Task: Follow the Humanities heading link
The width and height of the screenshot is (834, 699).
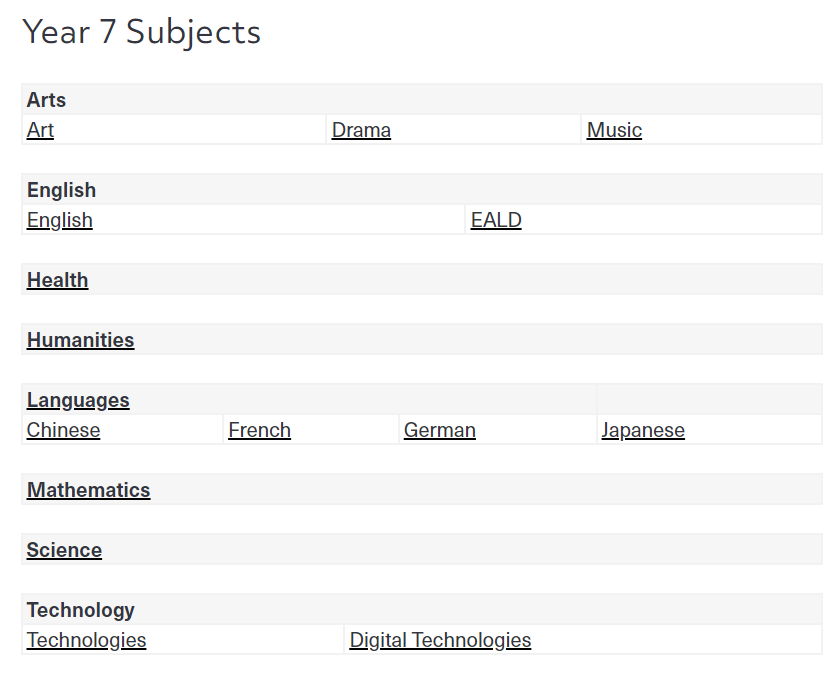Action: point(80,340)
